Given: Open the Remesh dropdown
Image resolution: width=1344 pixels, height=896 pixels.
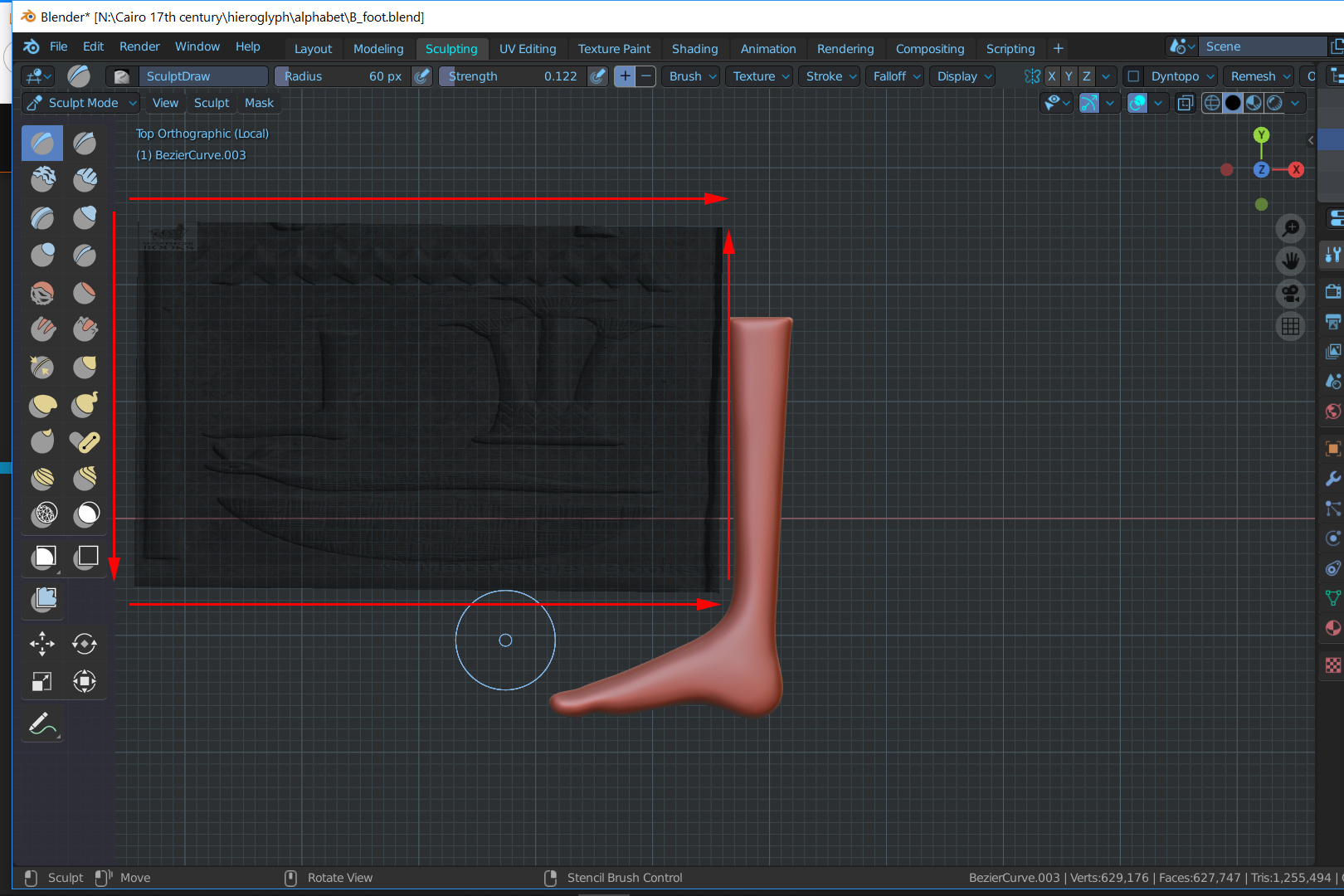Looking at the screenshot, I should click(x=1258, y=76).
